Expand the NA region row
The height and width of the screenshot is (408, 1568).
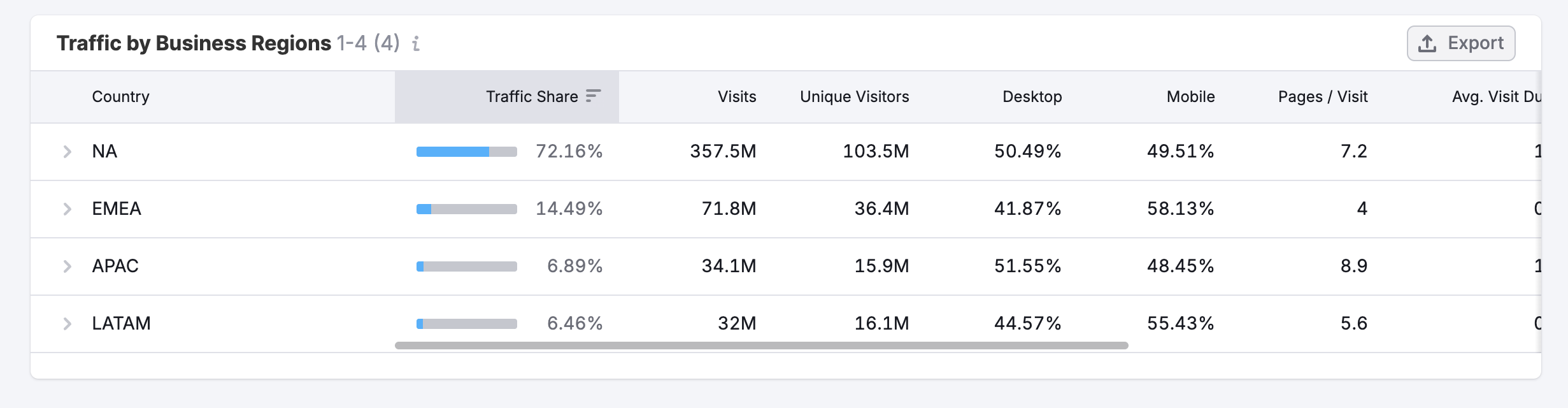click(x=67, y=152)
